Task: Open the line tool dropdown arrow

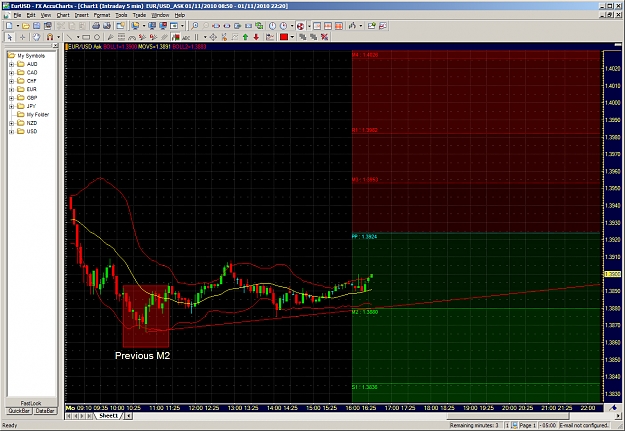Action: [x=78, y=37]
